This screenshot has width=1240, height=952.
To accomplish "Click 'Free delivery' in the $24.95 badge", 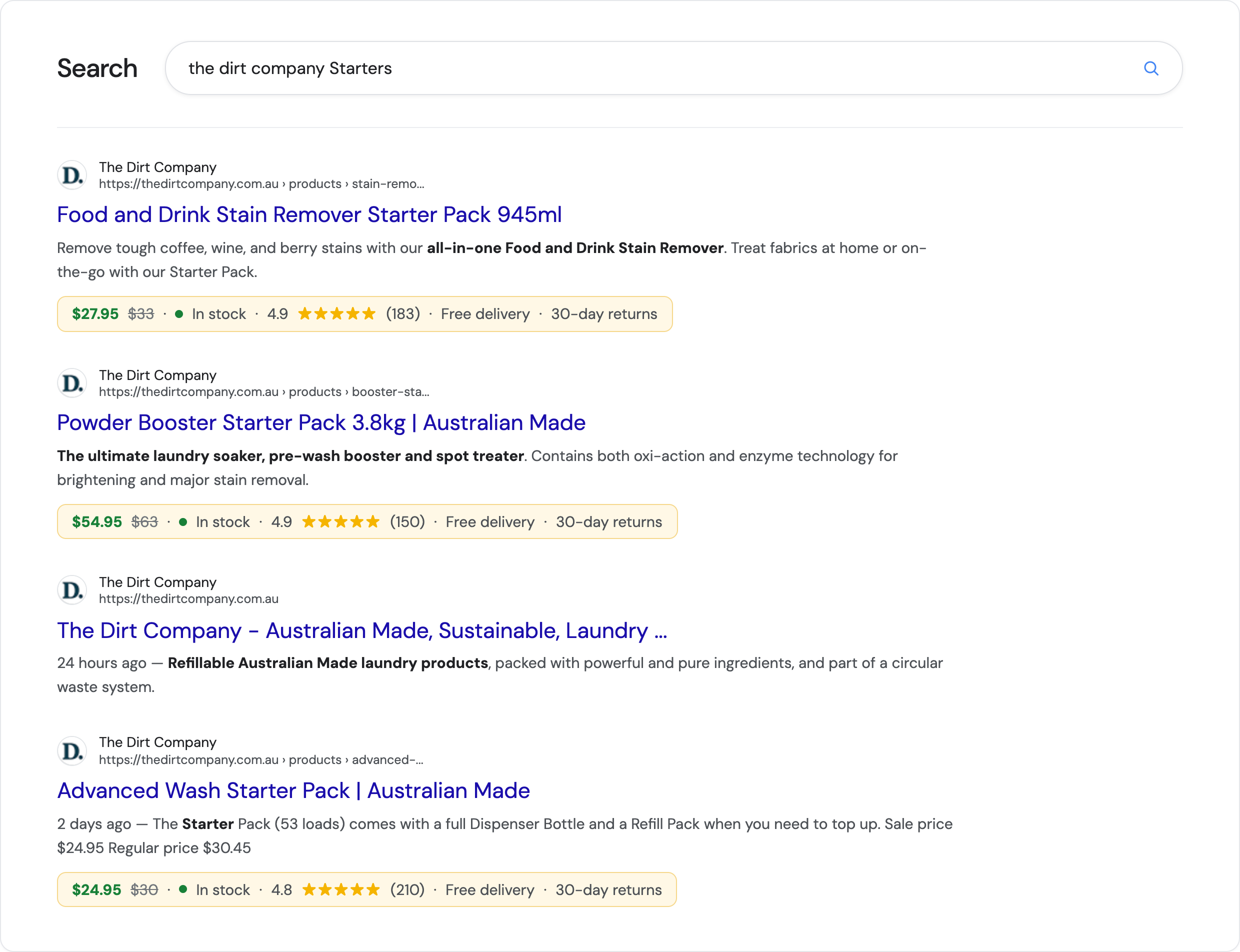I will click(489, 889).
